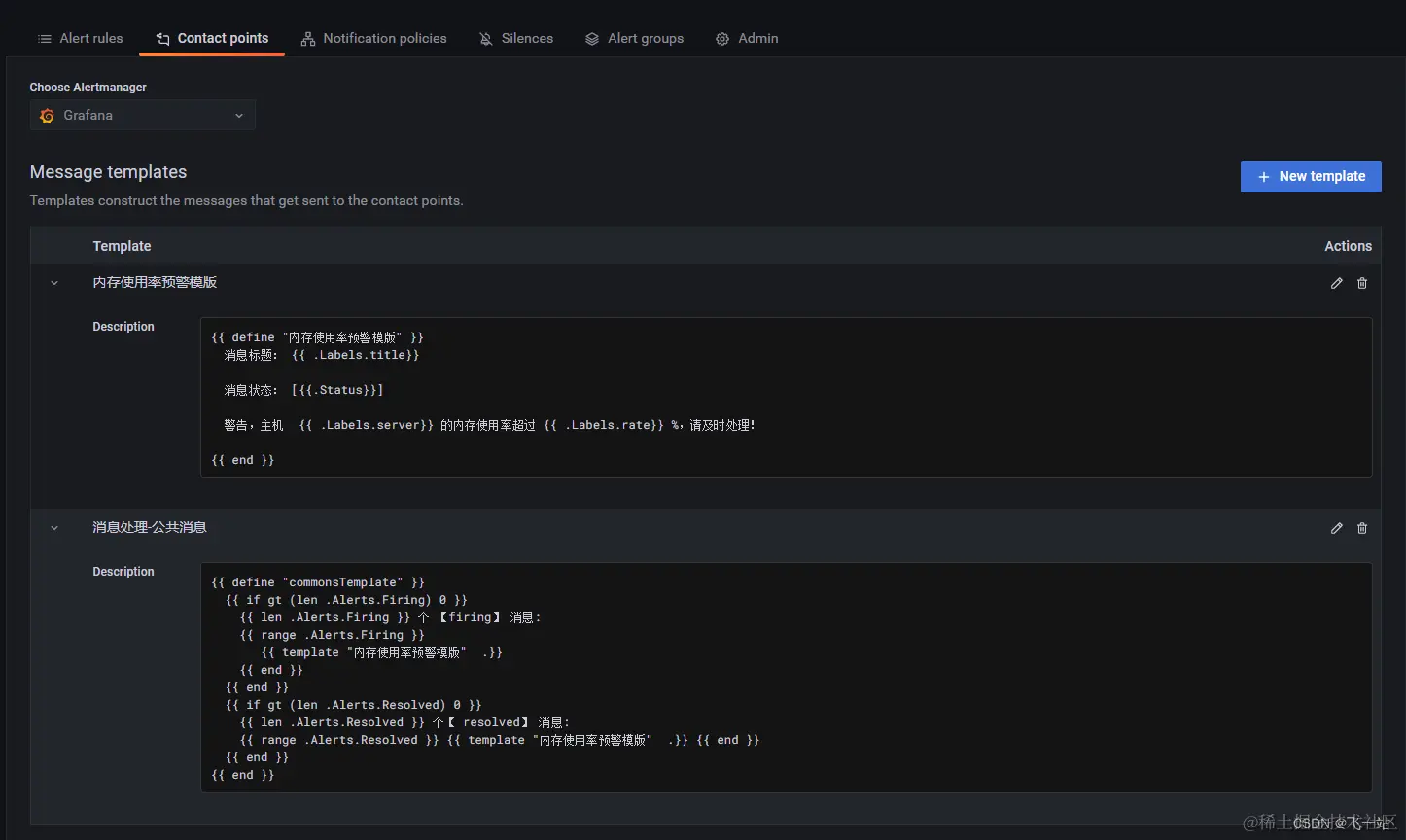Click the code line with .Labels.server
Image resolution: width=1406 pixels, height=840 pixels.
[x=489, y=425]
